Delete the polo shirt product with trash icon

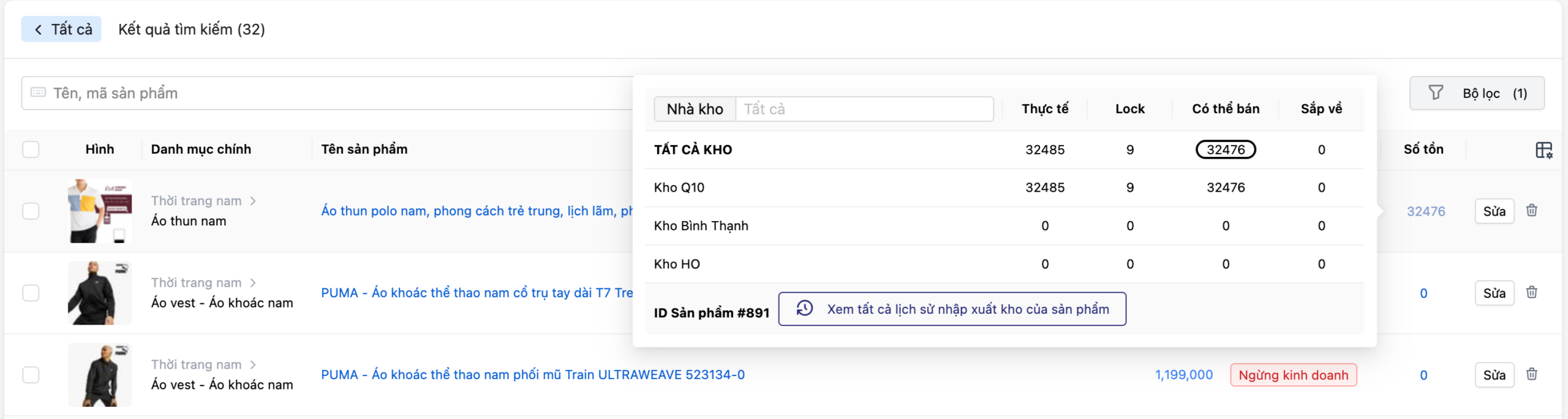coord(1531,211)
